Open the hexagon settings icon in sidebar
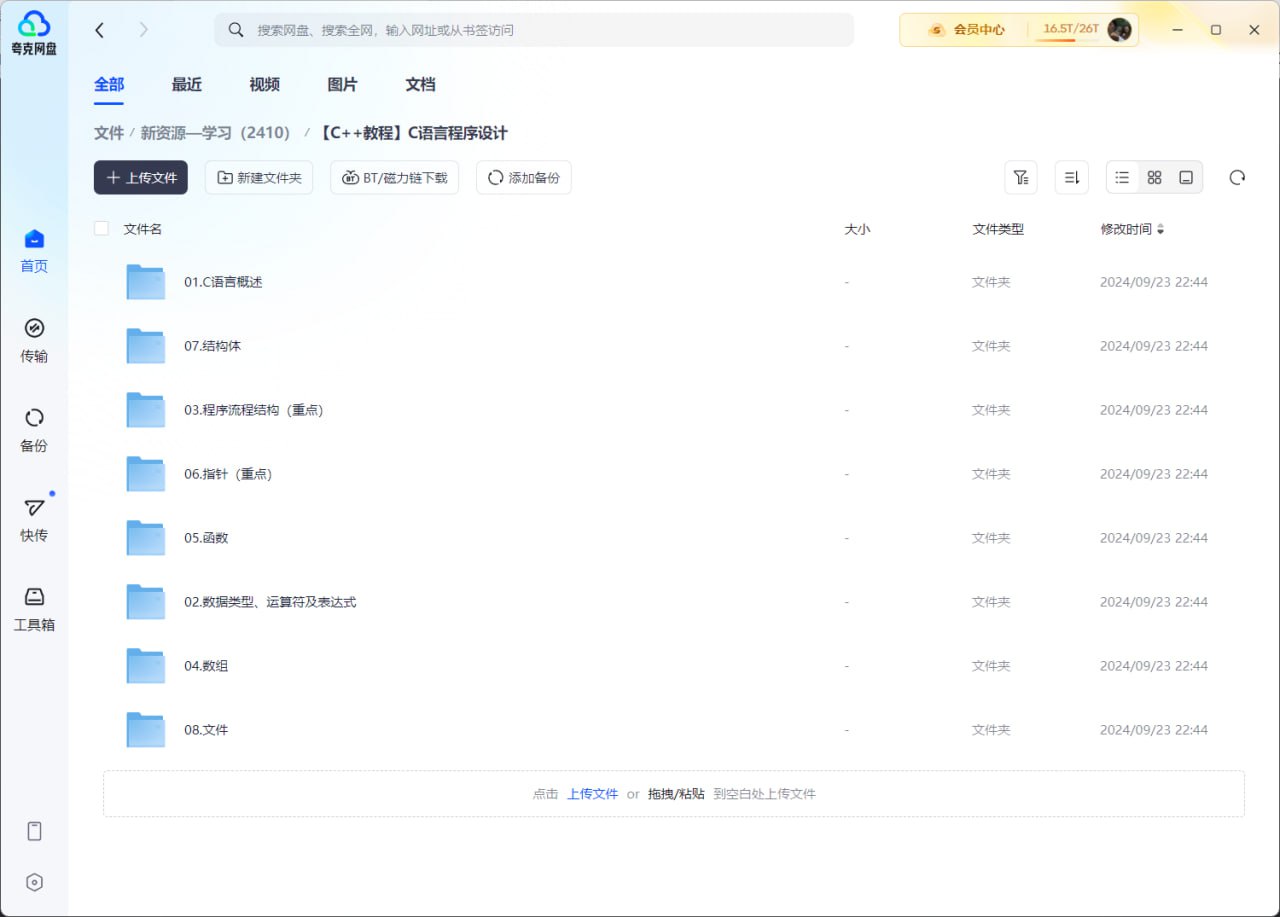 pyautogui.click(x=34, y=882)
